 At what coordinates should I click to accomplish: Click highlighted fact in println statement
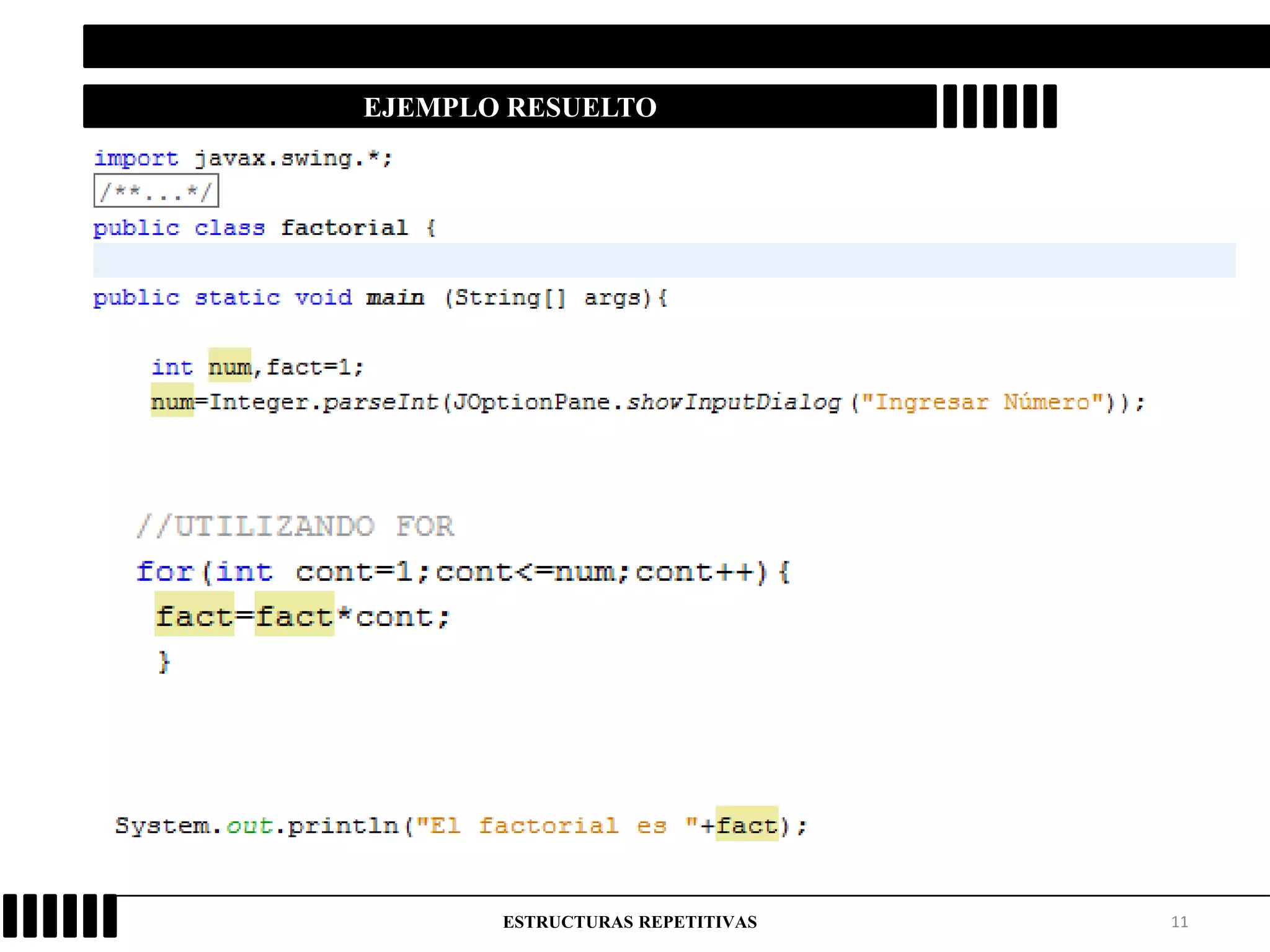(x=746, y=826)
